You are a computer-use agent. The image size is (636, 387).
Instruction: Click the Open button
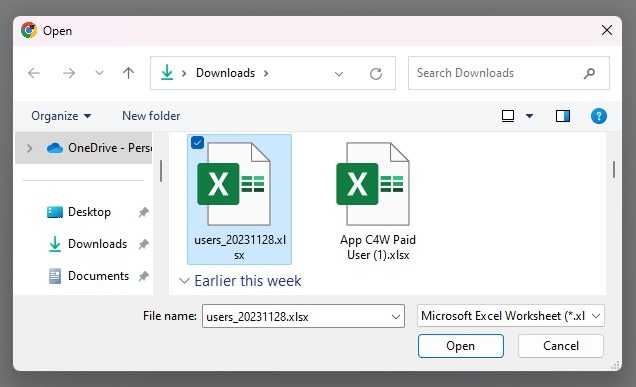click(461, 346)
